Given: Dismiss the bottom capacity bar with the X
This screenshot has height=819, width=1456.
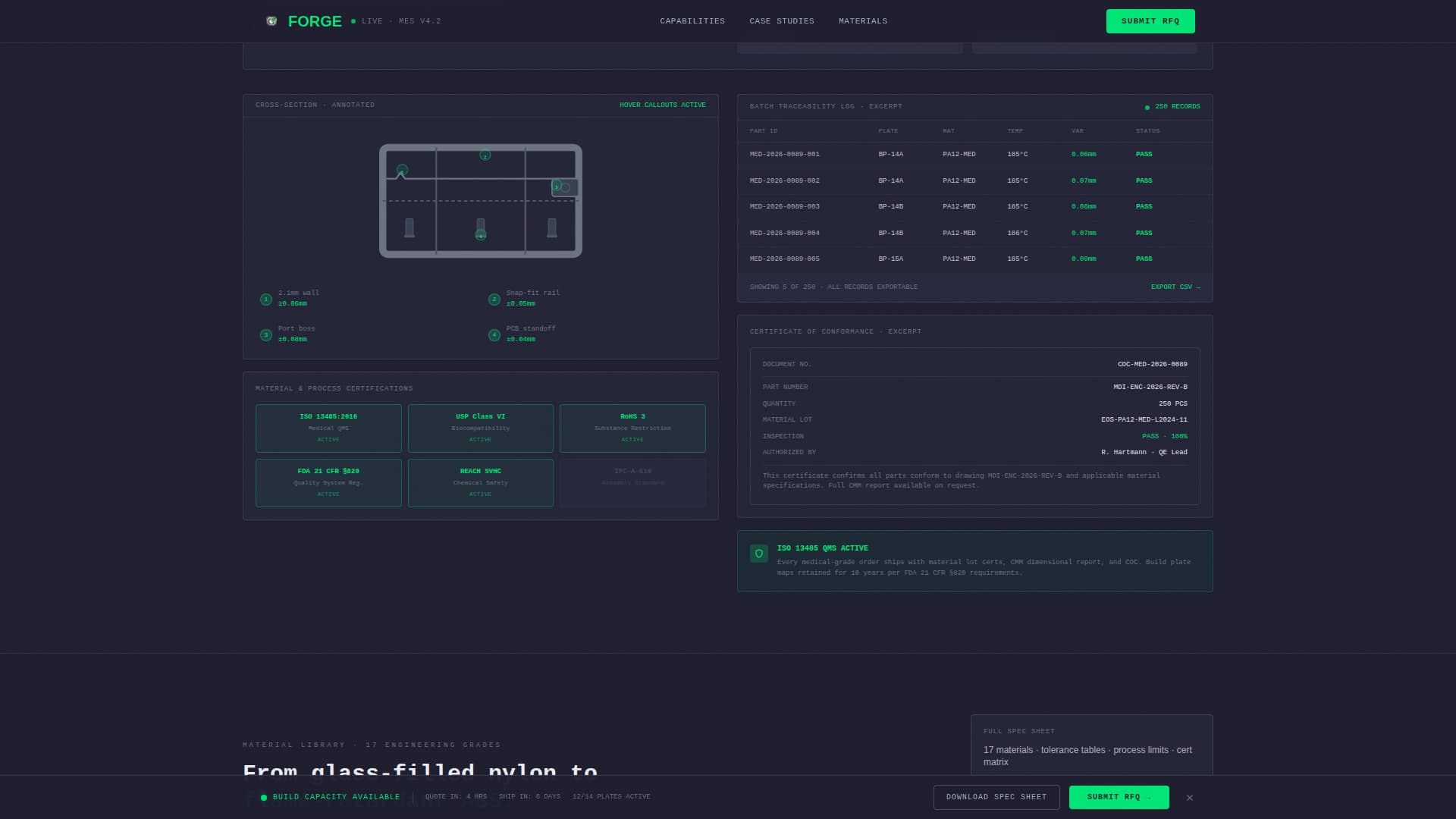Looking at the screenshot, I should (1189, 797).
